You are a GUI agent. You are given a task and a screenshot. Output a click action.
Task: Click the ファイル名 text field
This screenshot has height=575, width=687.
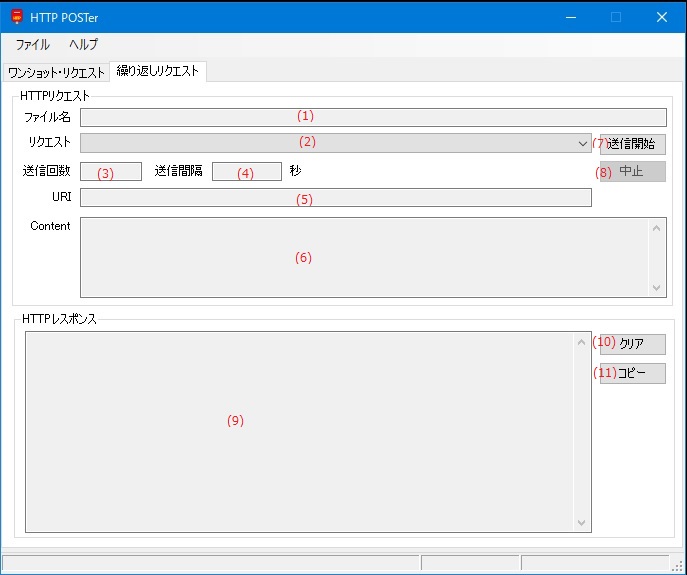(373, 117)
